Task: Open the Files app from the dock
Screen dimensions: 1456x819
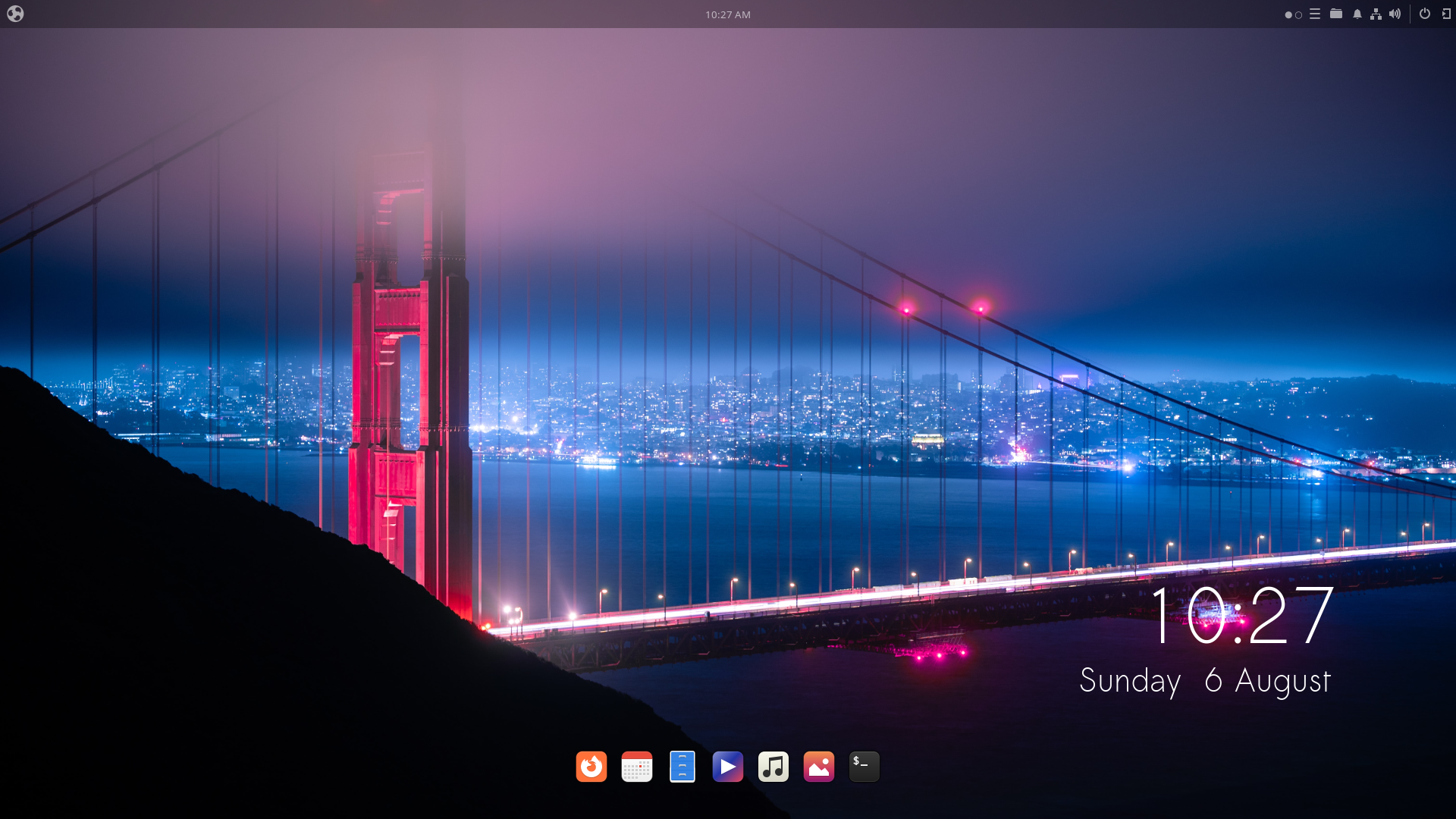Action: (x=682, y=767)
